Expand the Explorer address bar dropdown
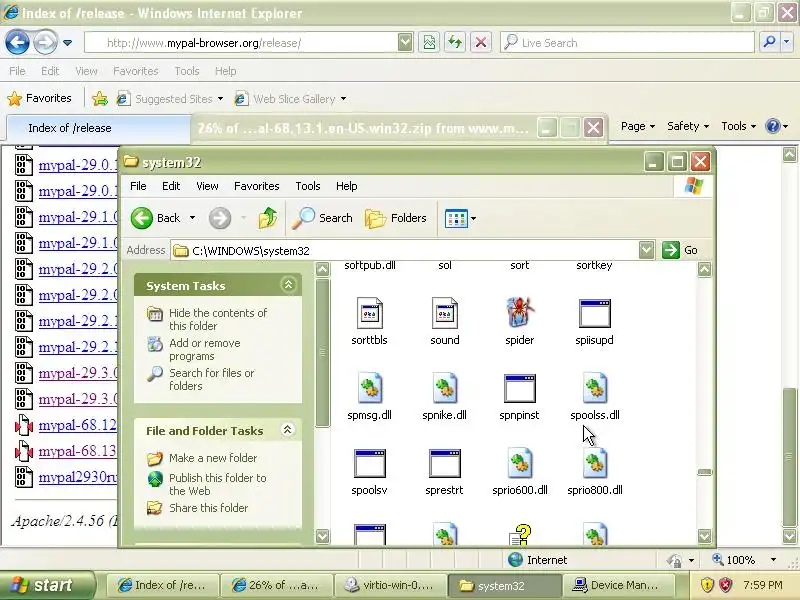The height and width of the screenshot is (600, 800). pos(646,250)
